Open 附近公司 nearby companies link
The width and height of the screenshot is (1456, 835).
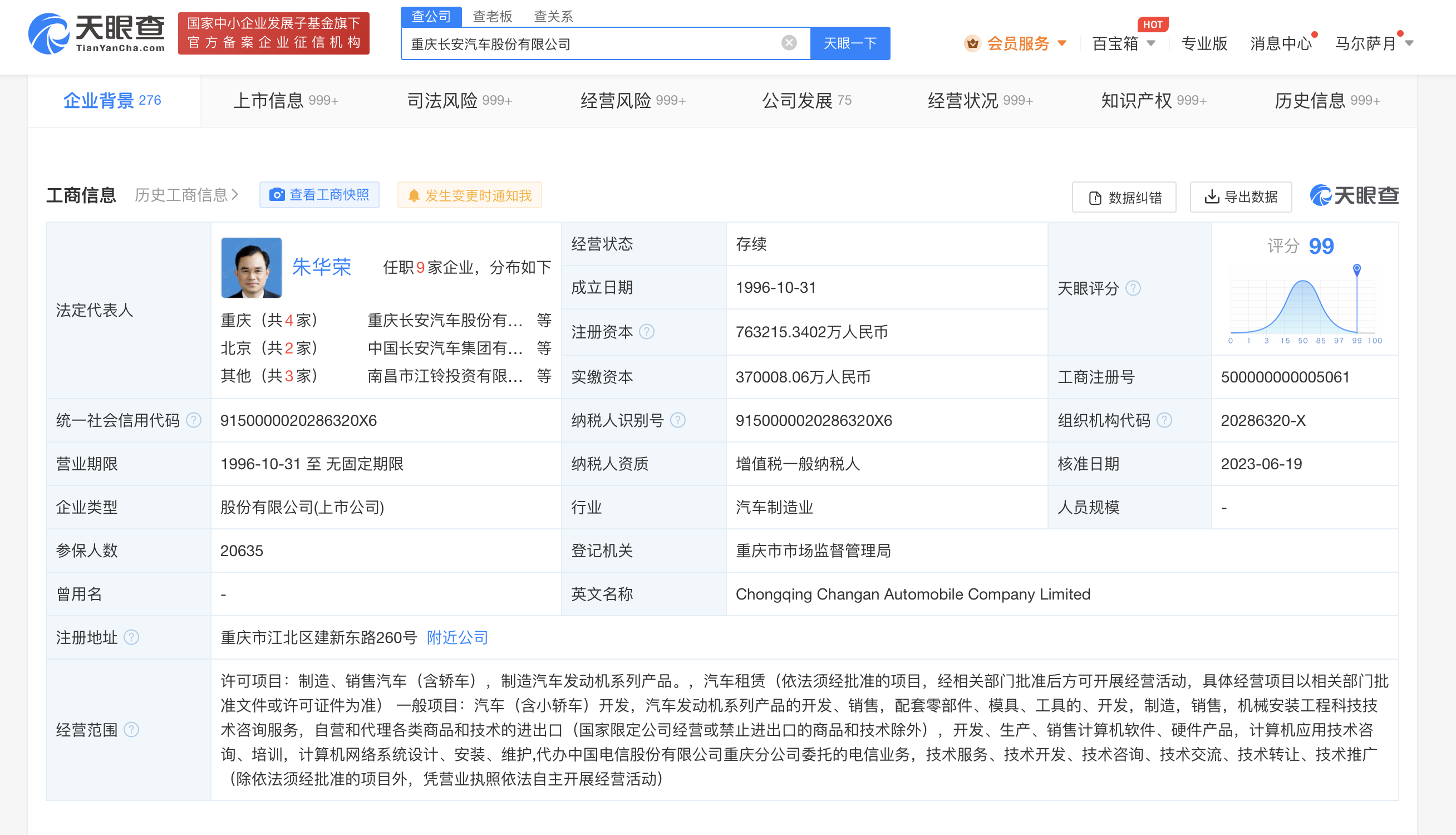coord(457,637)
